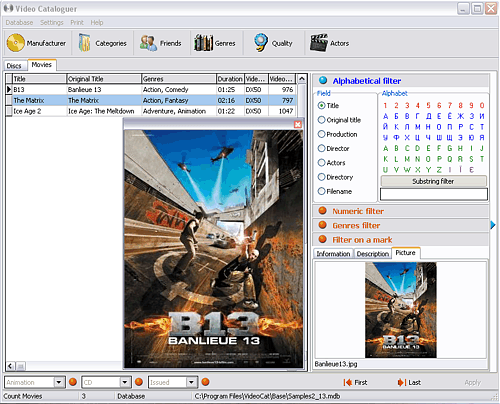The width and height of the screenshot is (500, 404).
Task: Click the Apply button
Action: (473, 382)
